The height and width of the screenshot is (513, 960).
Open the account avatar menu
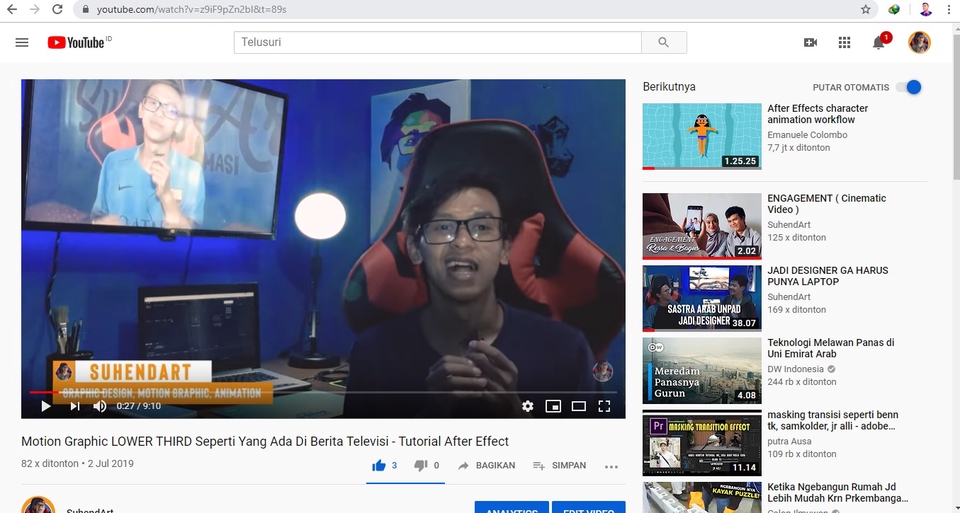point(919,42)
